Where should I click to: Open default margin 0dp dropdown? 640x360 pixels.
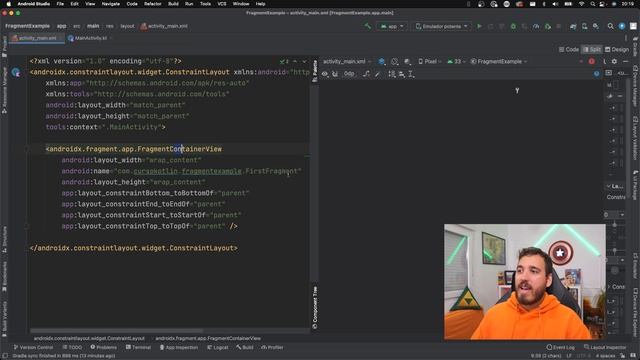349,74
